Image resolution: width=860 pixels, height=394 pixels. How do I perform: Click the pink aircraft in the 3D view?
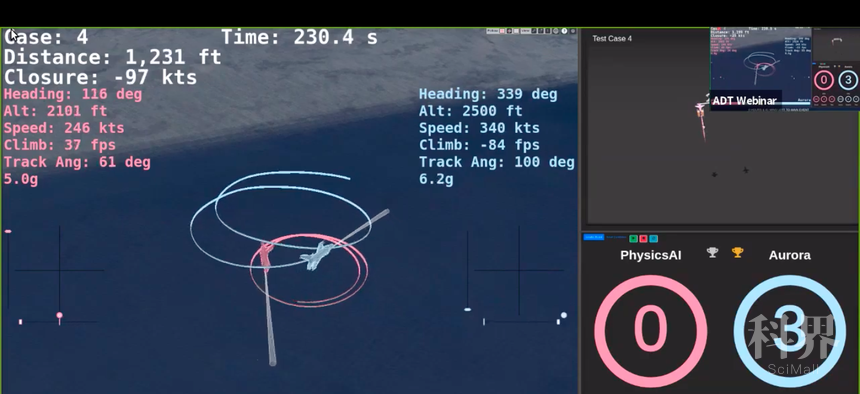click(266, 255)
